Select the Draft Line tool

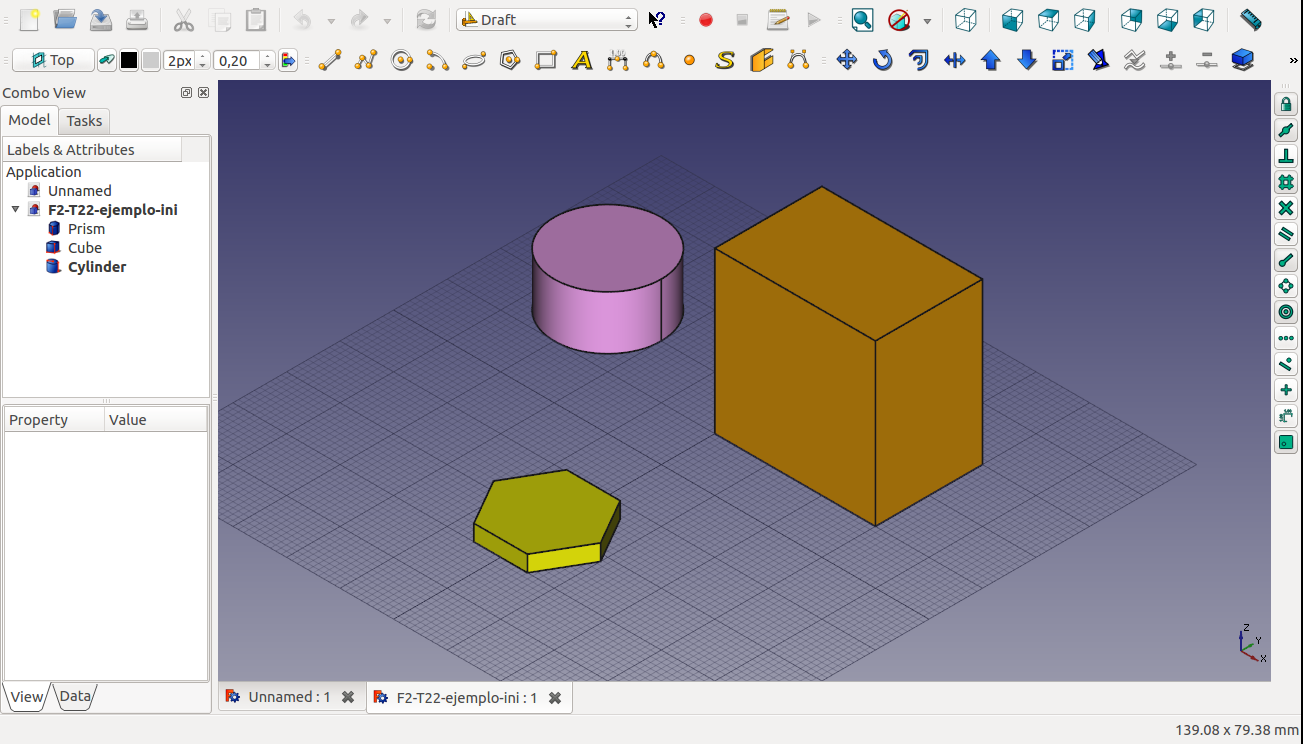click(x=329, y=61)
